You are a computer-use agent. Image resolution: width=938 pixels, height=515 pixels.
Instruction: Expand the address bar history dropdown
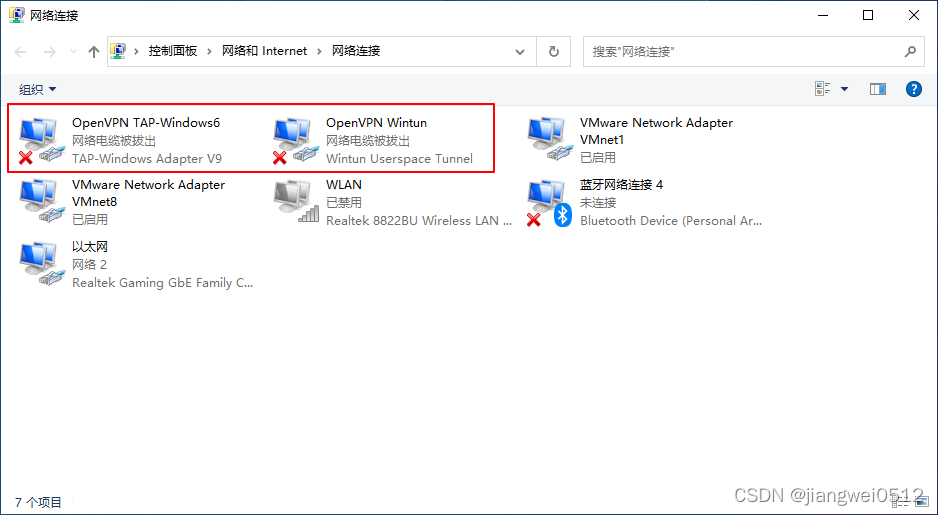pyautogui.click(x=520, y=51)
